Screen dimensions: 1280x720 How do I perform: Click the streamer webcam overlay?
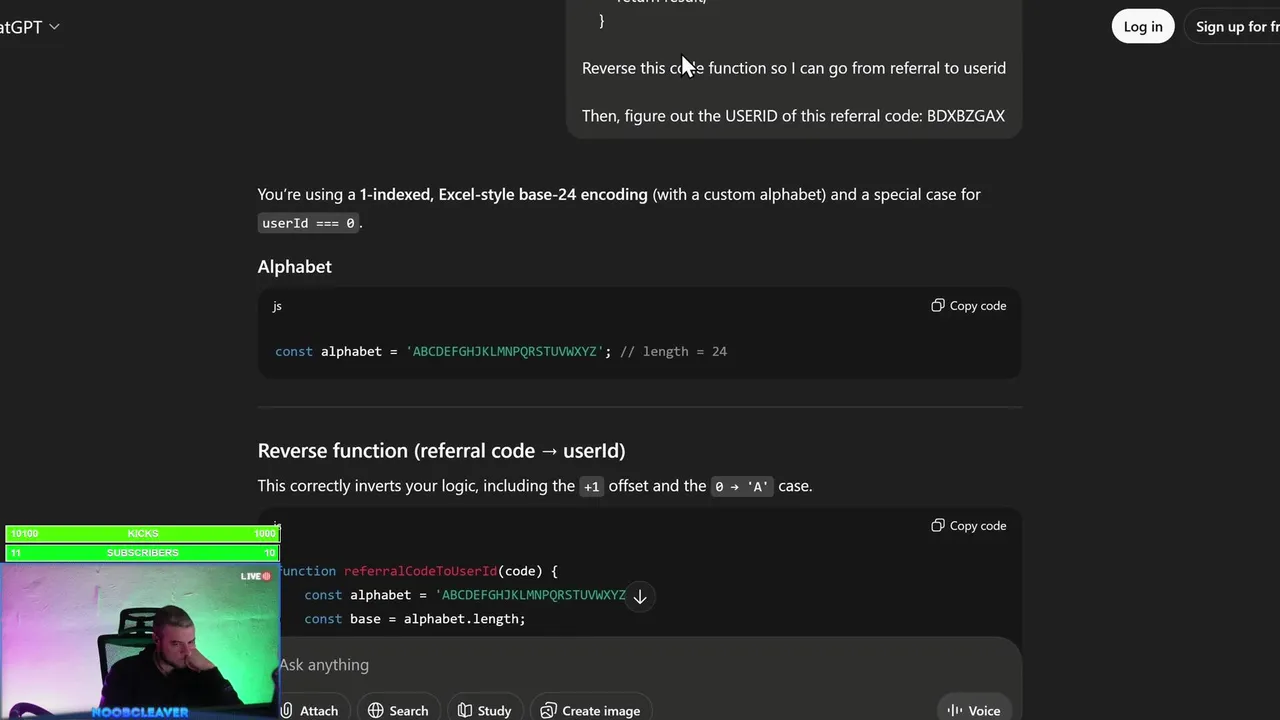coord(140,640)
